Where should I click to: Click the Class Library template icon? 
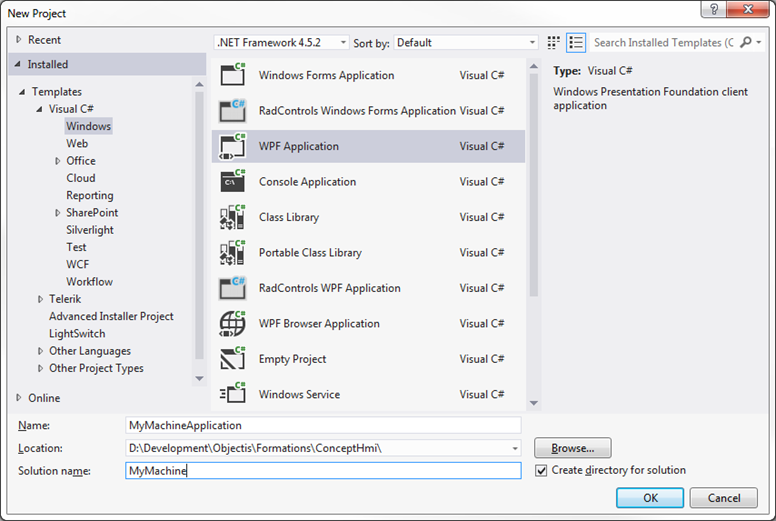tap(233, 217)
